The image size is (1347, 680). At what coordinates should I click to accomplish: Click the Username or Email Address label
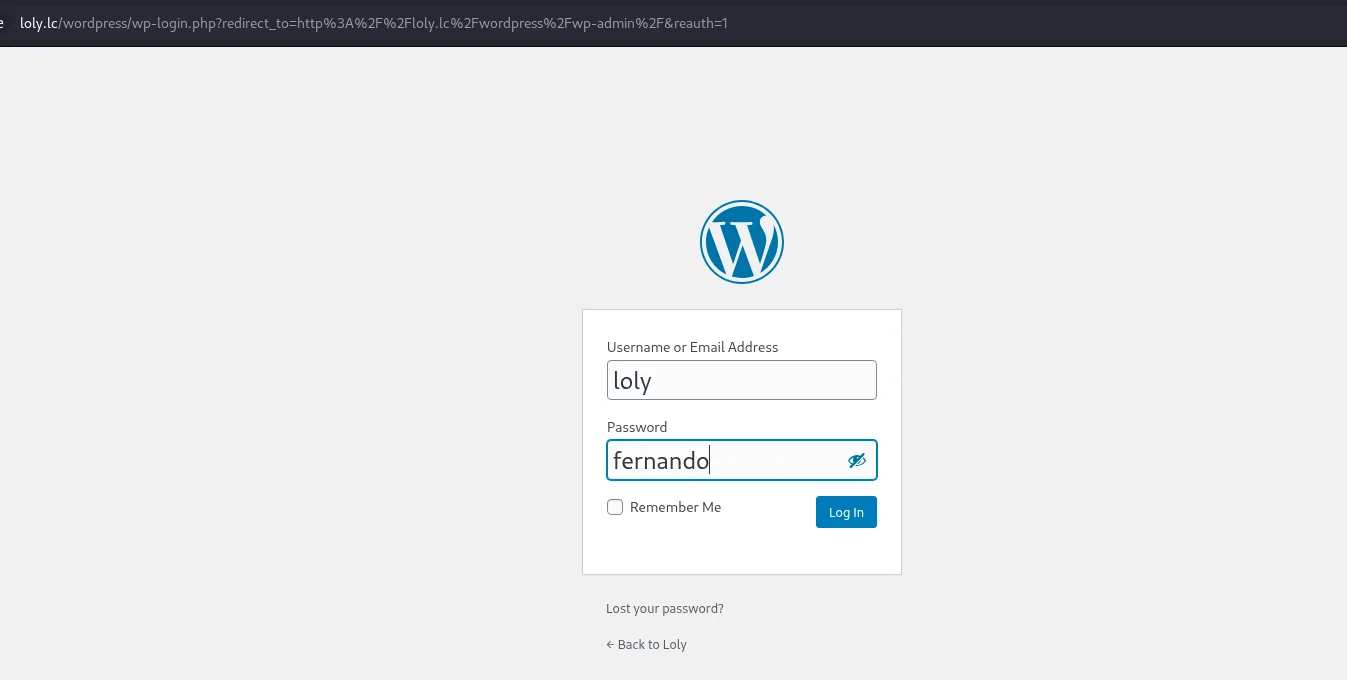click(692, 347)
